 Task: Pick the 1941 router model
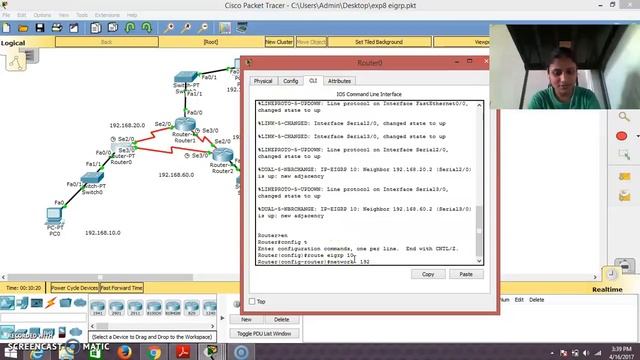[98, 308]
